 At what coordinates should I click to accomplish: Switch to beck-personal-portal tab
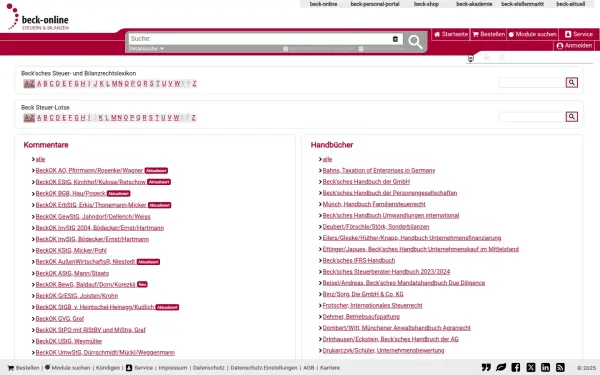(375, 4)
